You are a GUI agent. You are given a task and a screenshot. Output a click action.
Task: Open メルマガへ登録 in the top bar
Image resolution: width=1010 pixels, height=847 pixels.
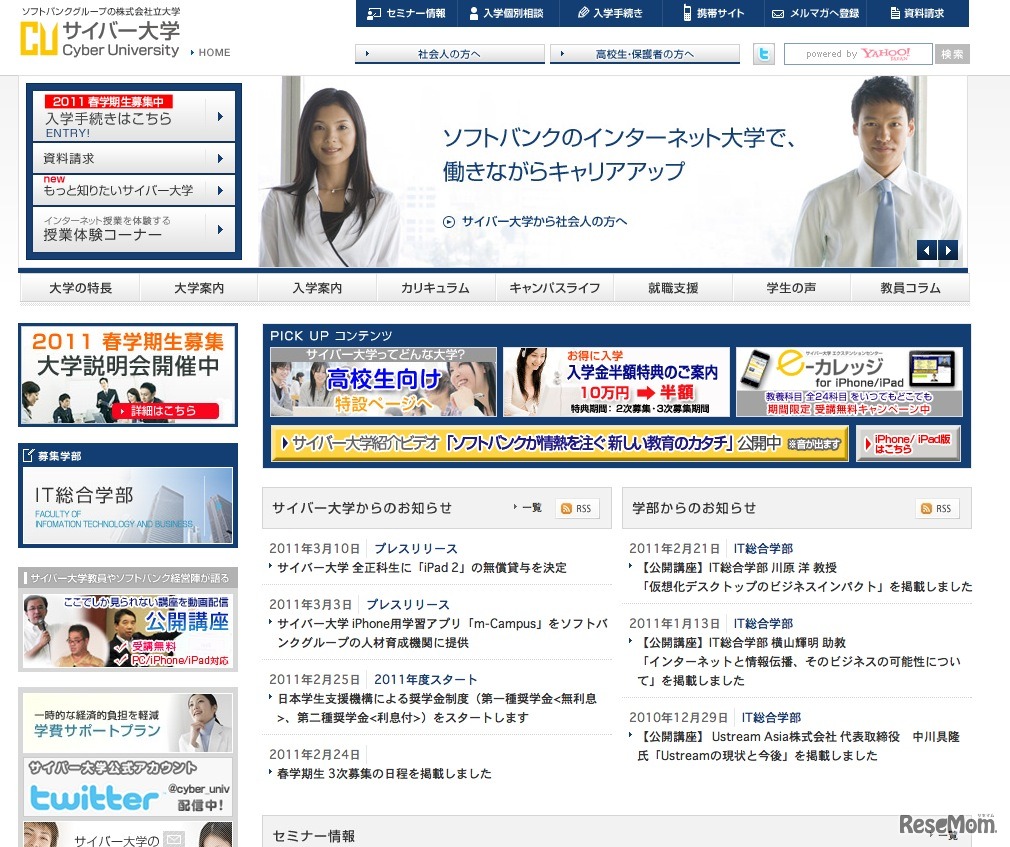tap(815, 13)
